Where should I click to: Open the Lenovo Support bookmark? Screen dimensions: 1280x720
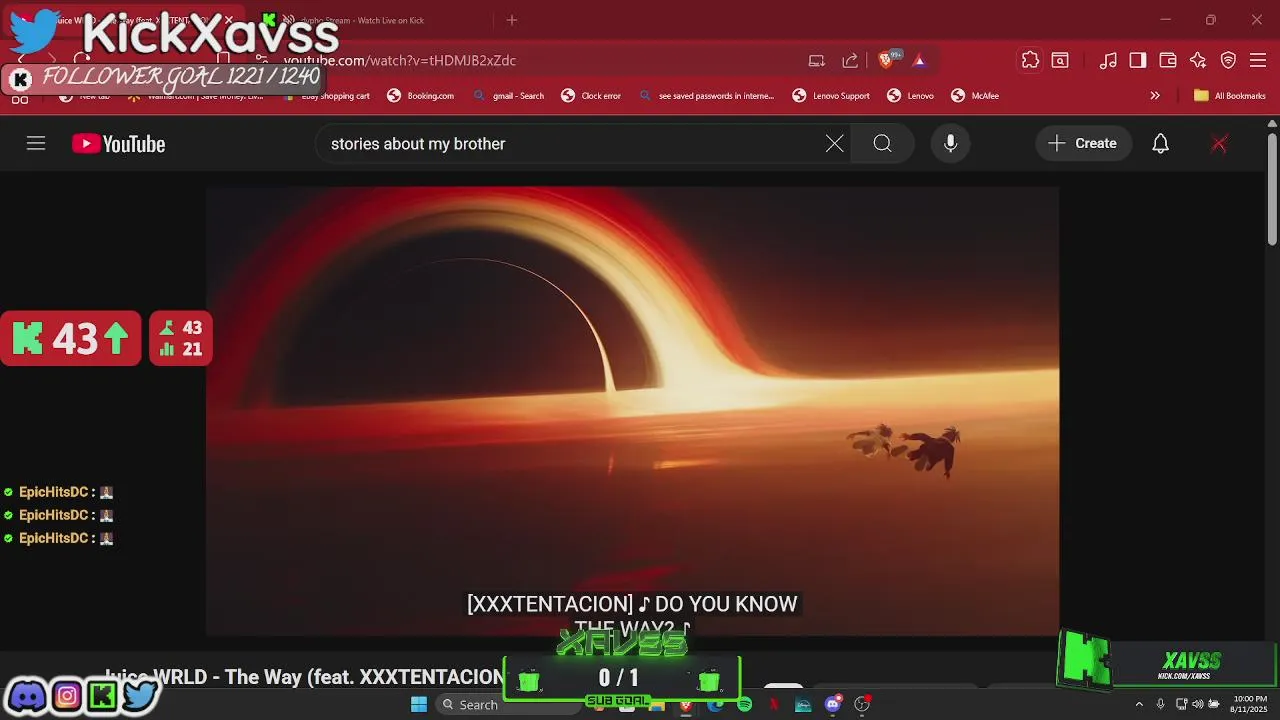point(831,96)
